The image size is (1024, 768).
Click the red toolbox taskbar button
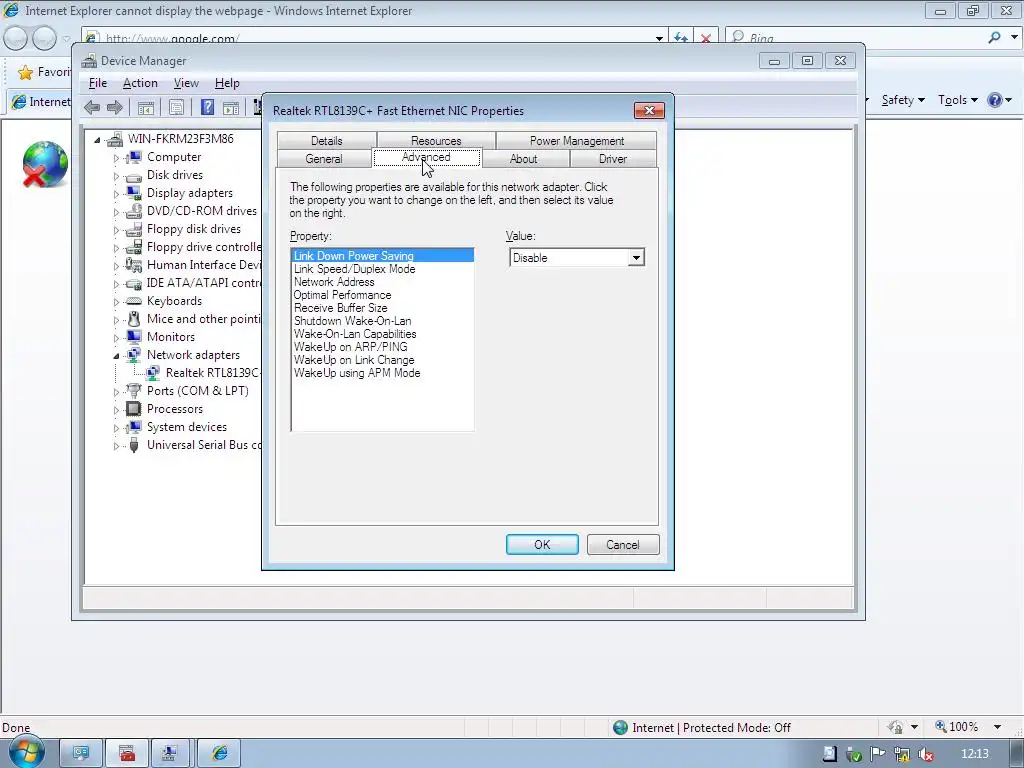128,754
